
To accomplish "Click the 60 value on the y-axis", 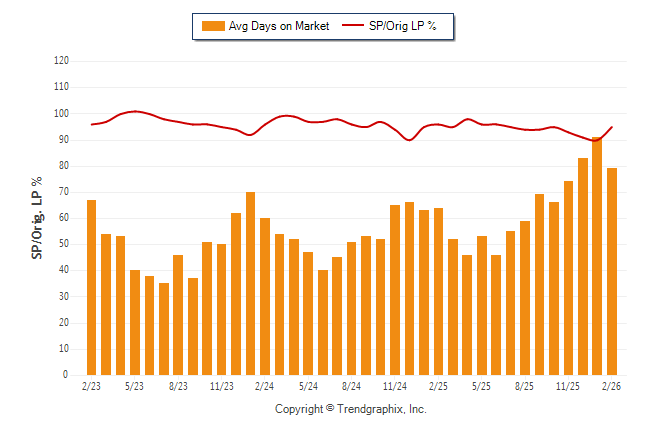I will pos(64,218).
